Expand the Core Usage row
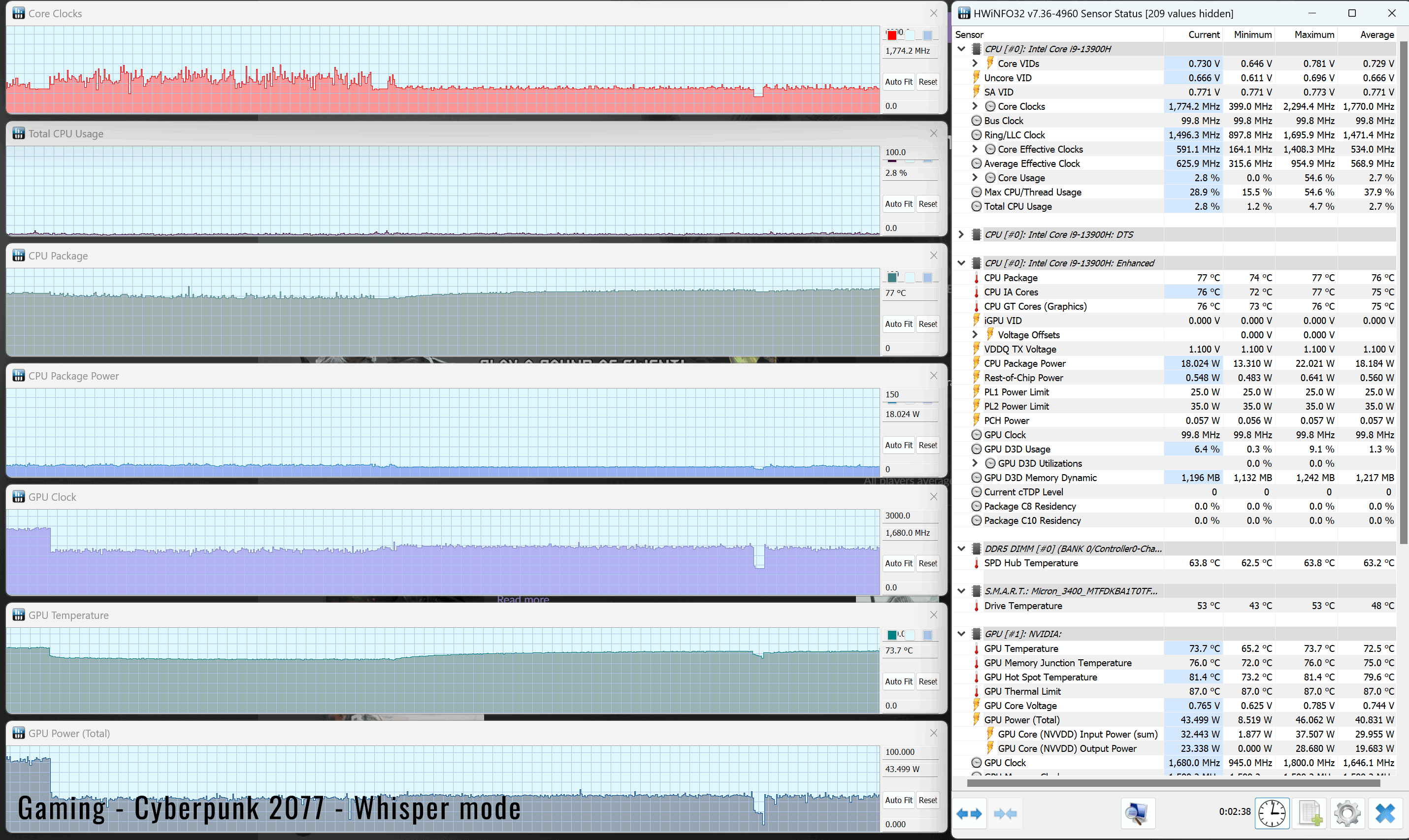1409x840 pixels. (x=975, y=178)
